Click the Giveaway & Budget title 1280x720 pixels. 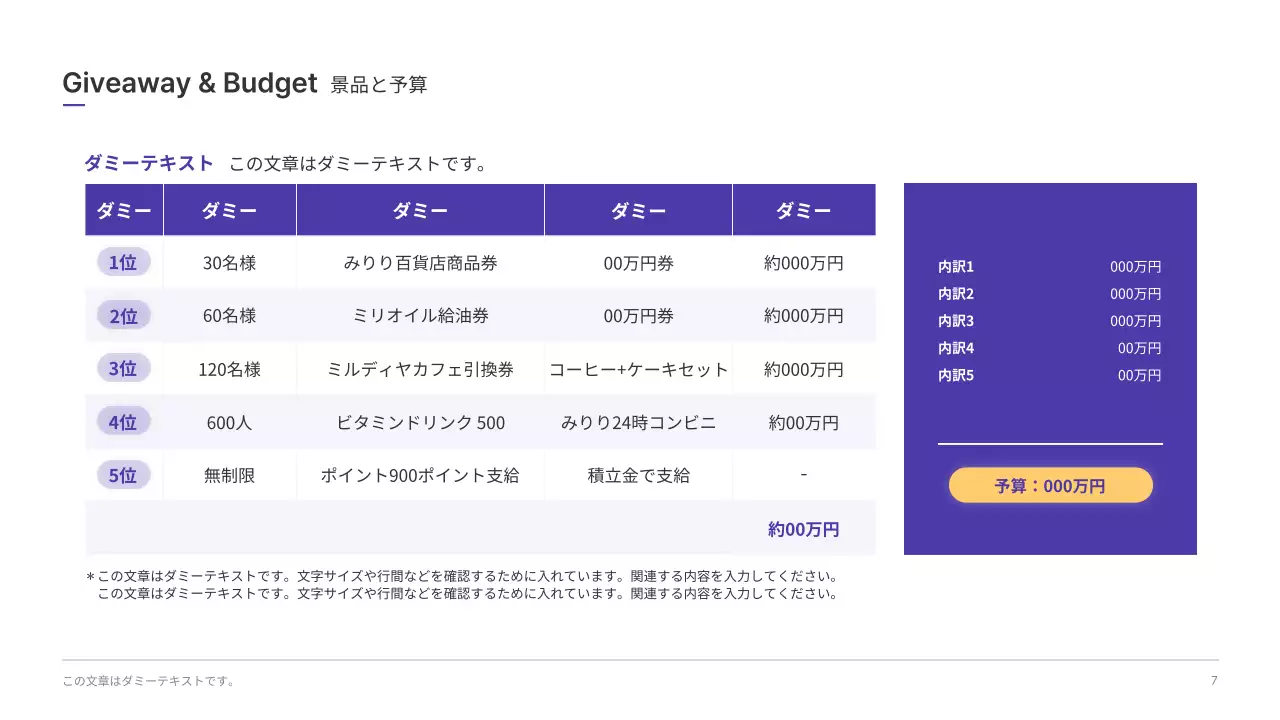(x=189, y=83)
